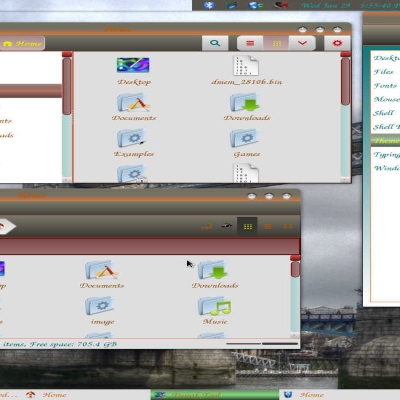Click the Home path button in upper window
This screenshot has width=400, height=400.
point(23,43)
